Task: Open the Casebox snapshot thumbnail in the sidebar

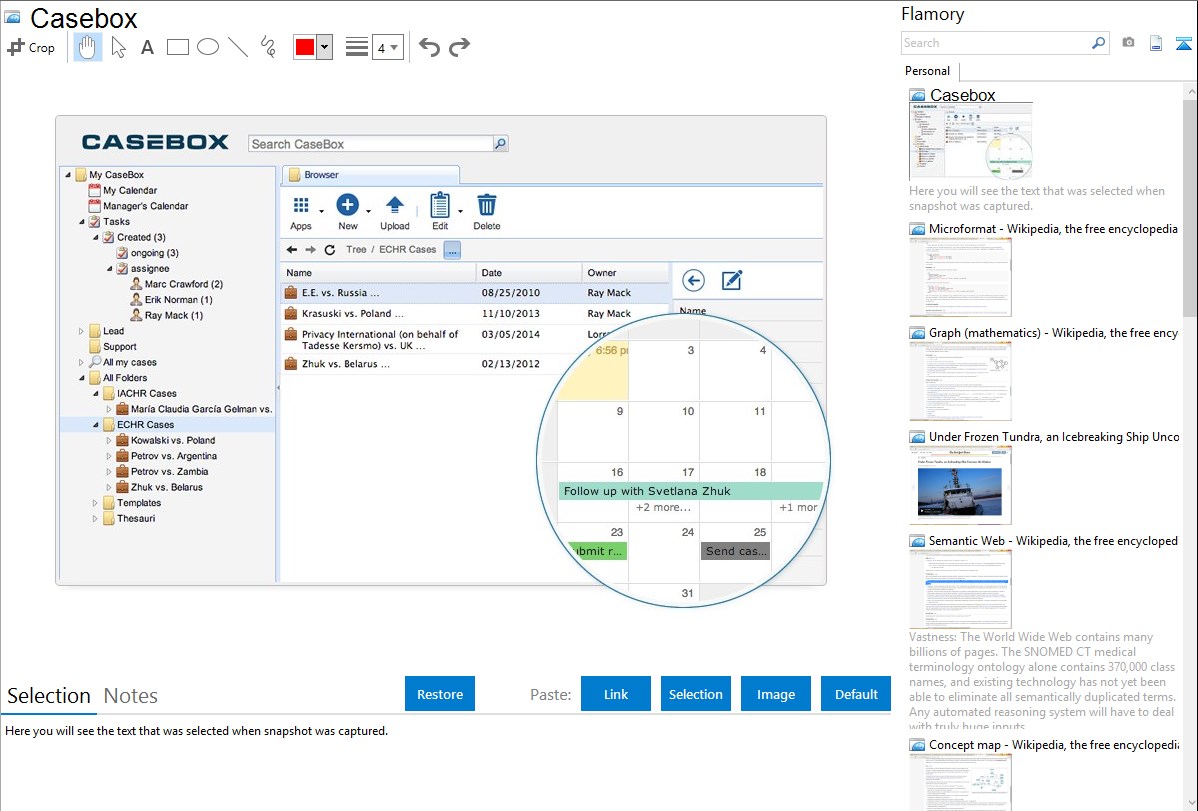Action: coord(970,142)
